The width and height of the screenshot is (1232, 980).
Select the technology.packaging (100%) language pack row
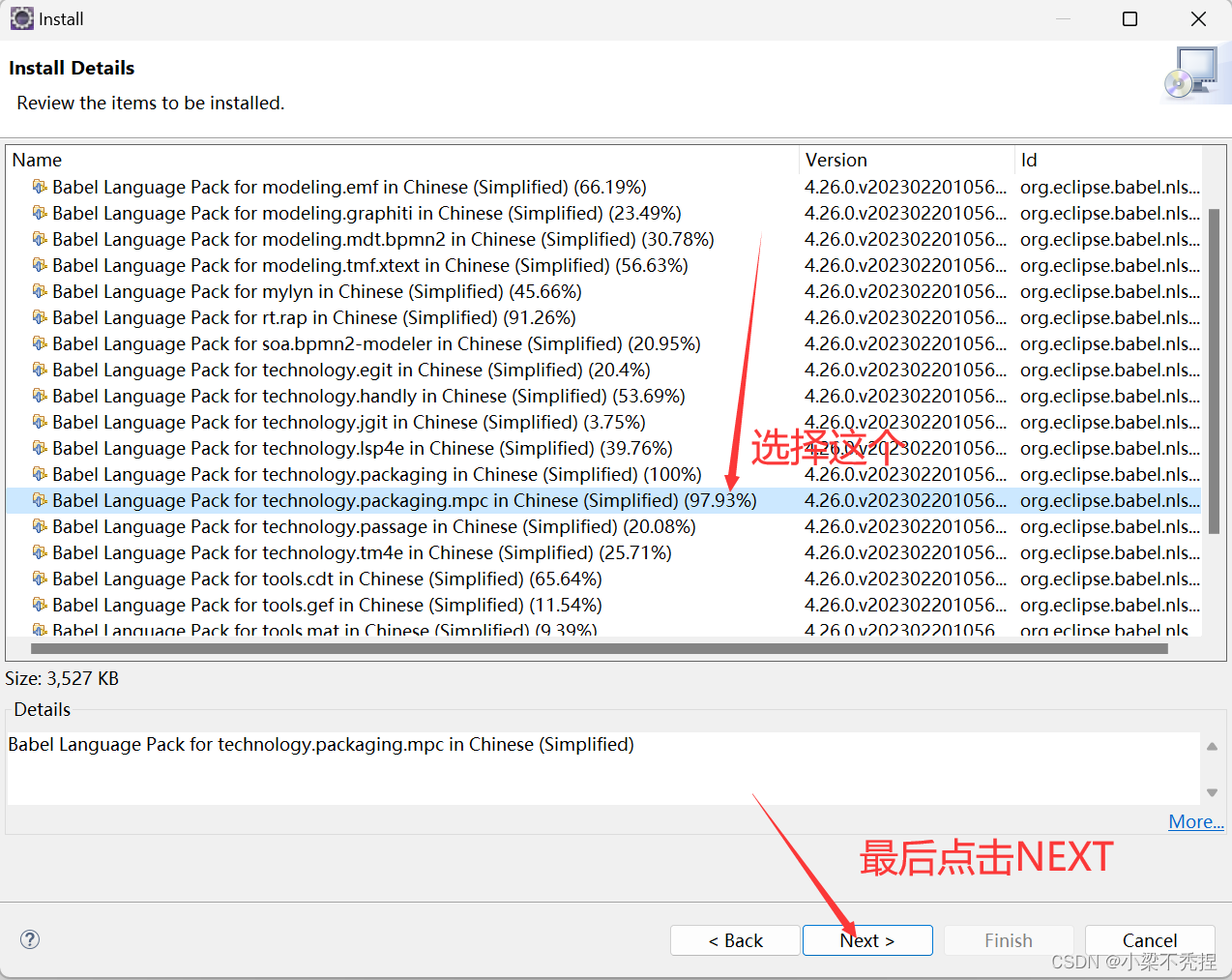(x=603, y=474)
